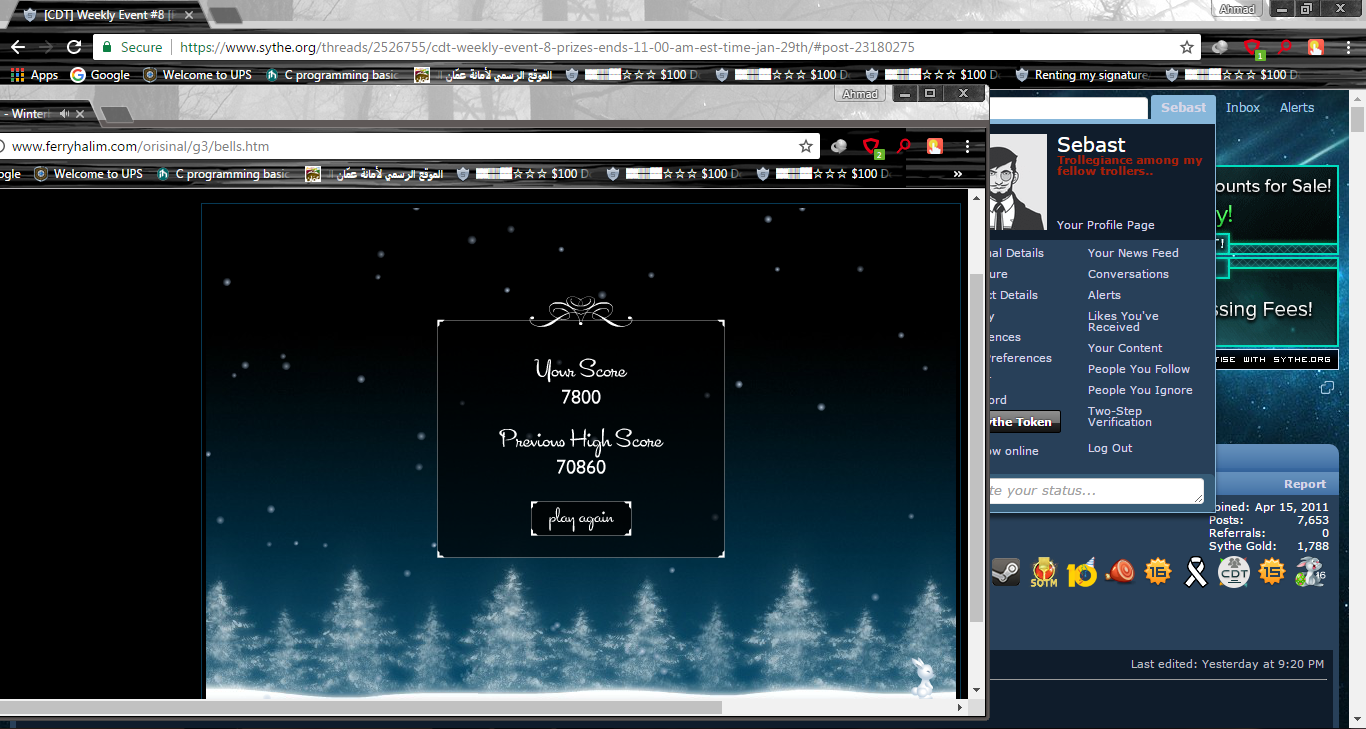The height and width of the screenshot is (729, 1366).
Task: Click the meat ham badge icon
Action: click(1121, 572)
